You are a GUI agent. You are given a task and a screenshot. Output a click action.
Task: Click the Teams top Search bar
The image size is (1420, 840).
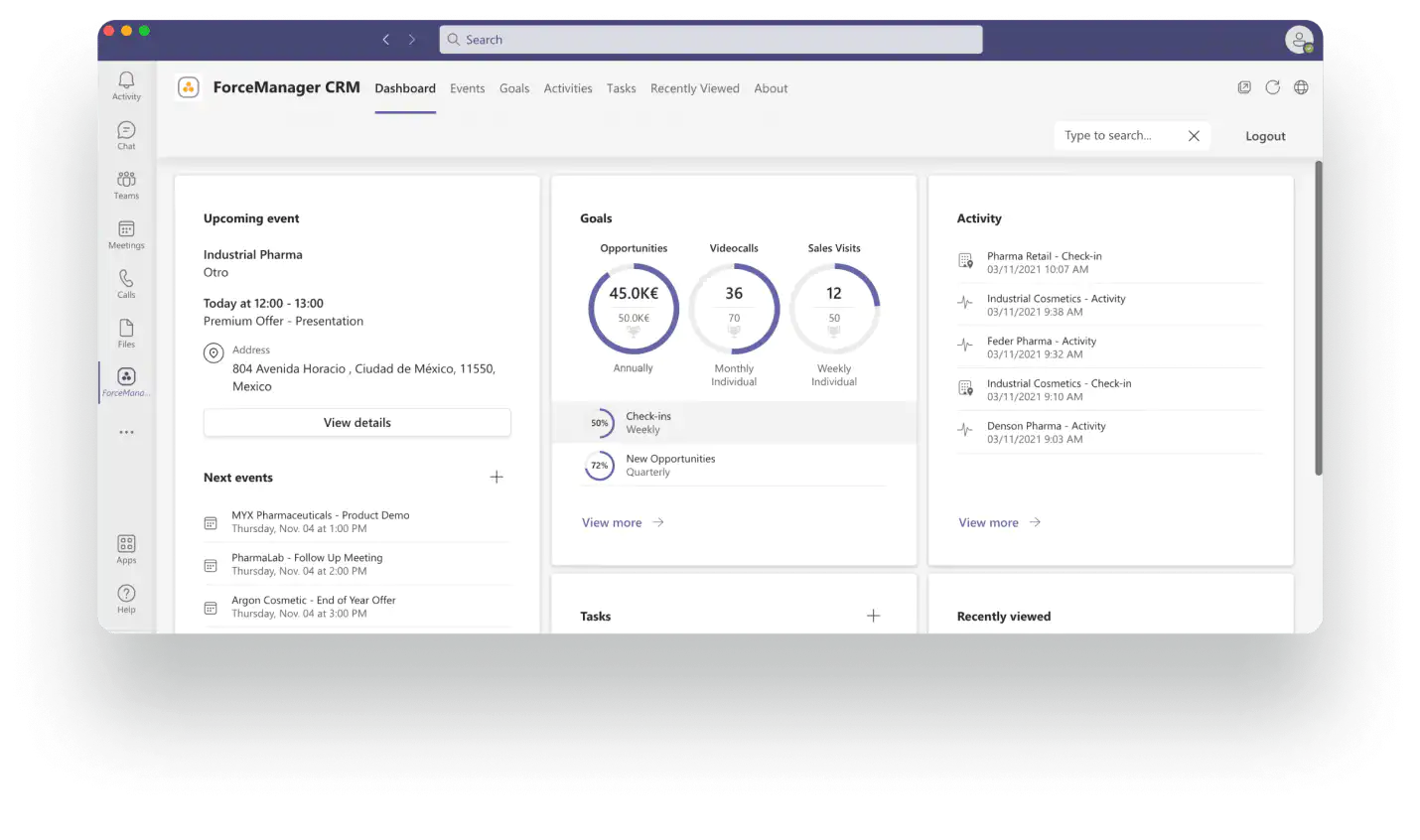(x=711, y=40)
